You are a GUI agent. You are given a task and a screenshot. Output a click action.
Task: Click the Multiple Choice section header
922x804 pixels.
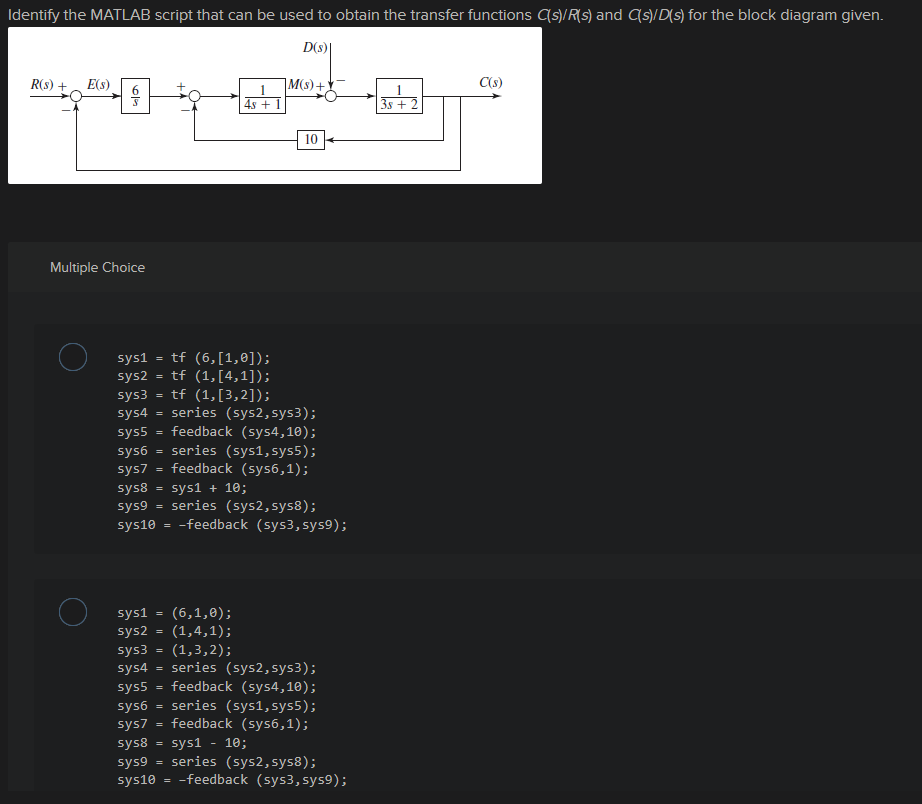click(97, 267)
